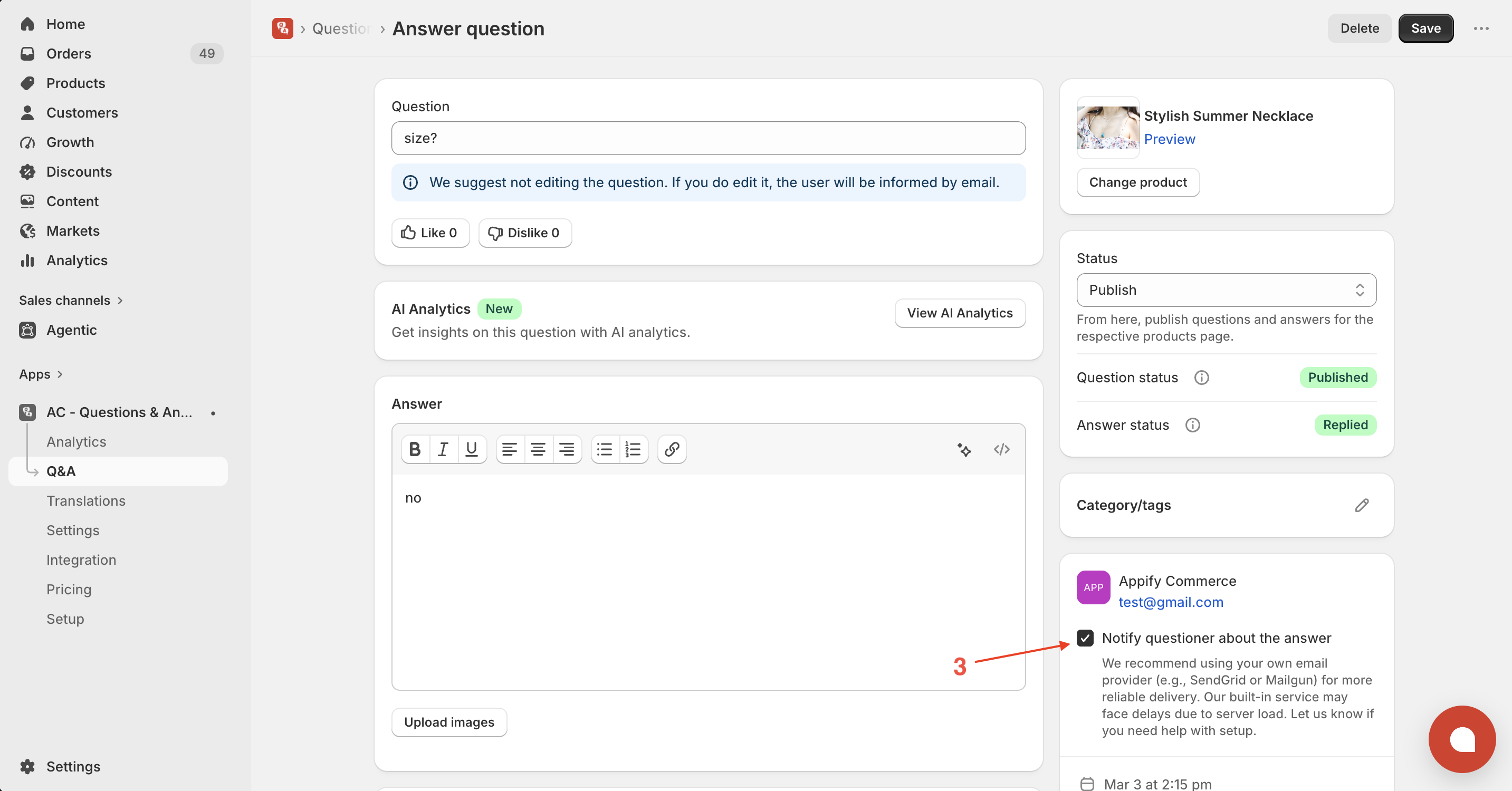Center align the answer text
The image size is (1512, 791).
pyautogui.click(x=538, y=449)
